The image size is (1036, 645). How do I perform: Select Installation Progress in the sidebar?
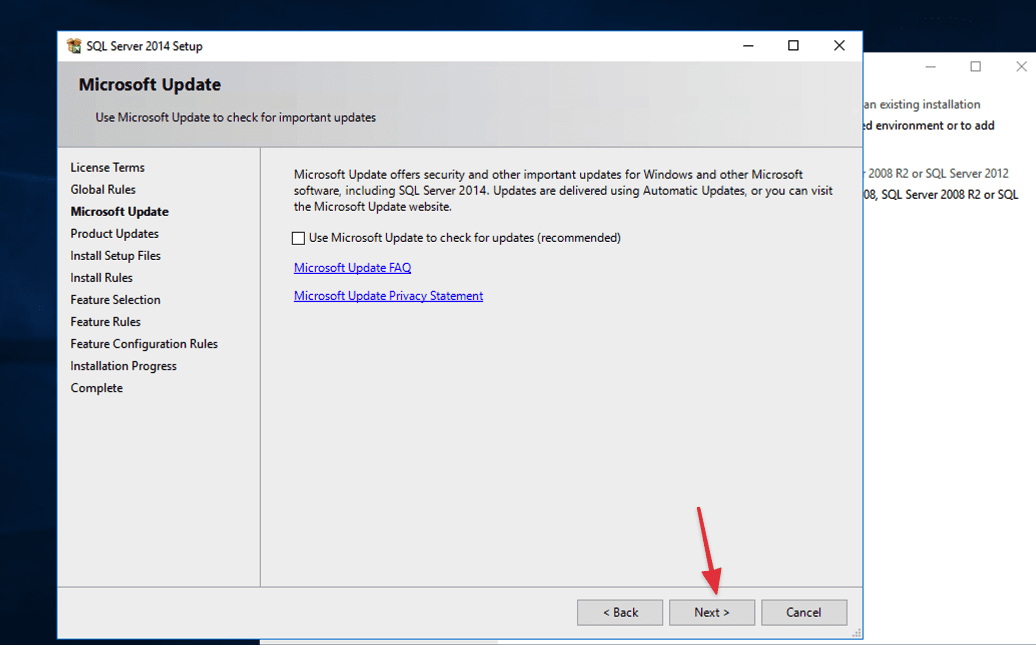(x=123, y=365)
